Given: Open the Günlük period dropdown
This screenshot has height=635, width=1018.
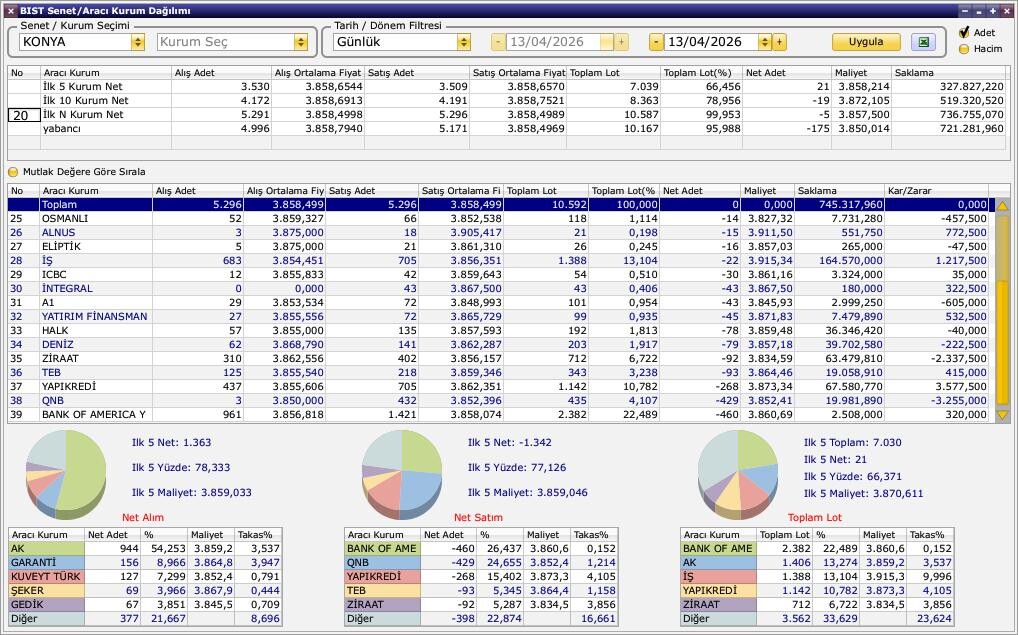Looking at the screenshot, I should pos(463,42).
